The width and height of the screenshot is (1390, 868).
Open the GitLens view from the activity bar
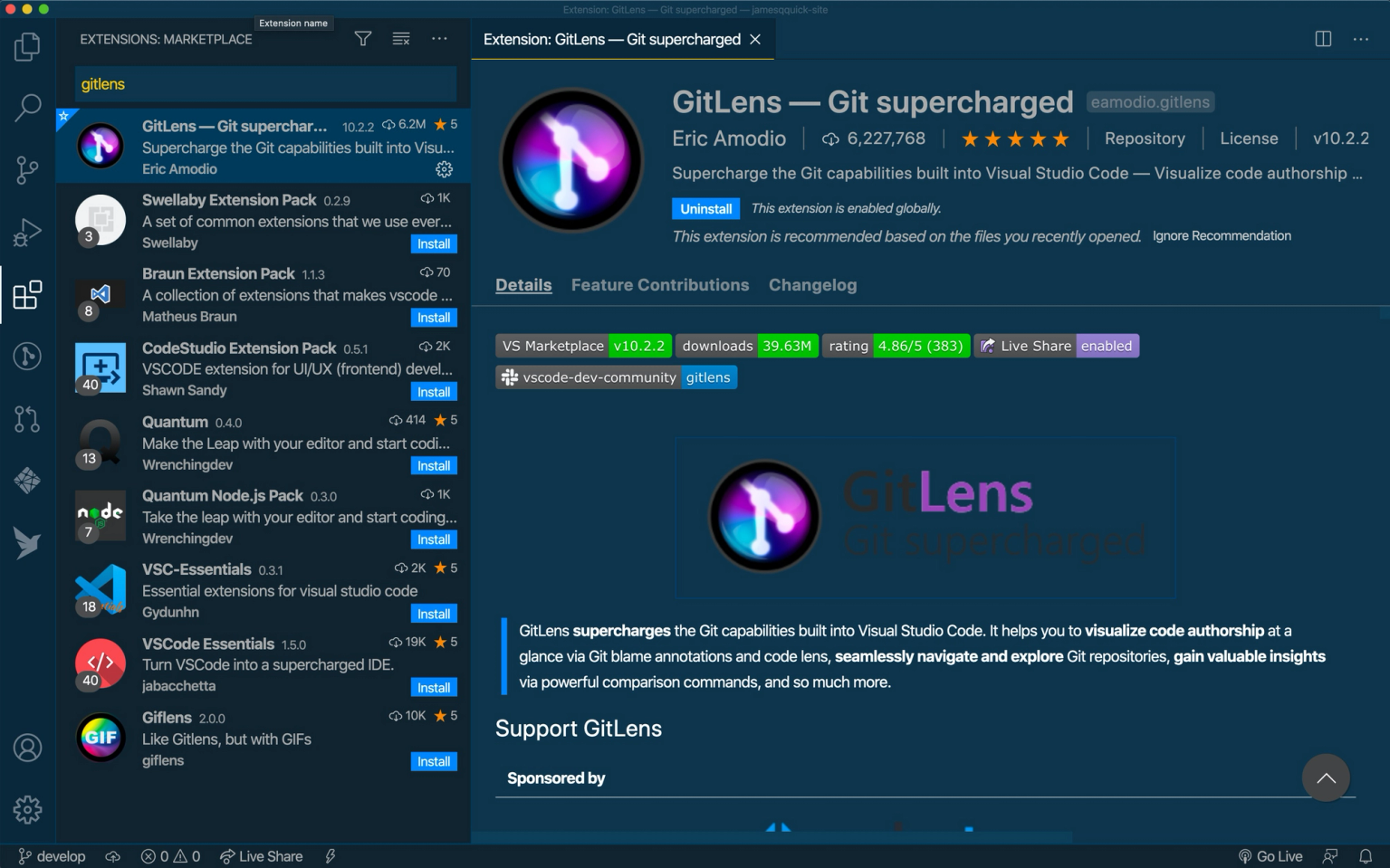click(27, 356)
